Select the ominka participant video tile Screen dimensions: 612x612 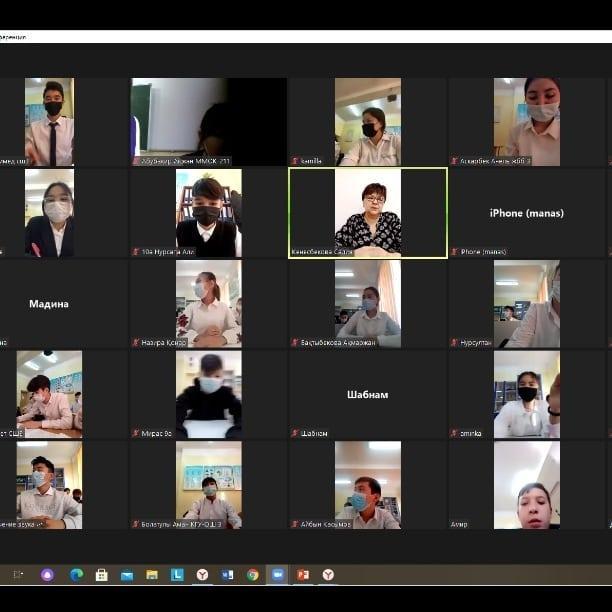(526, 394)
